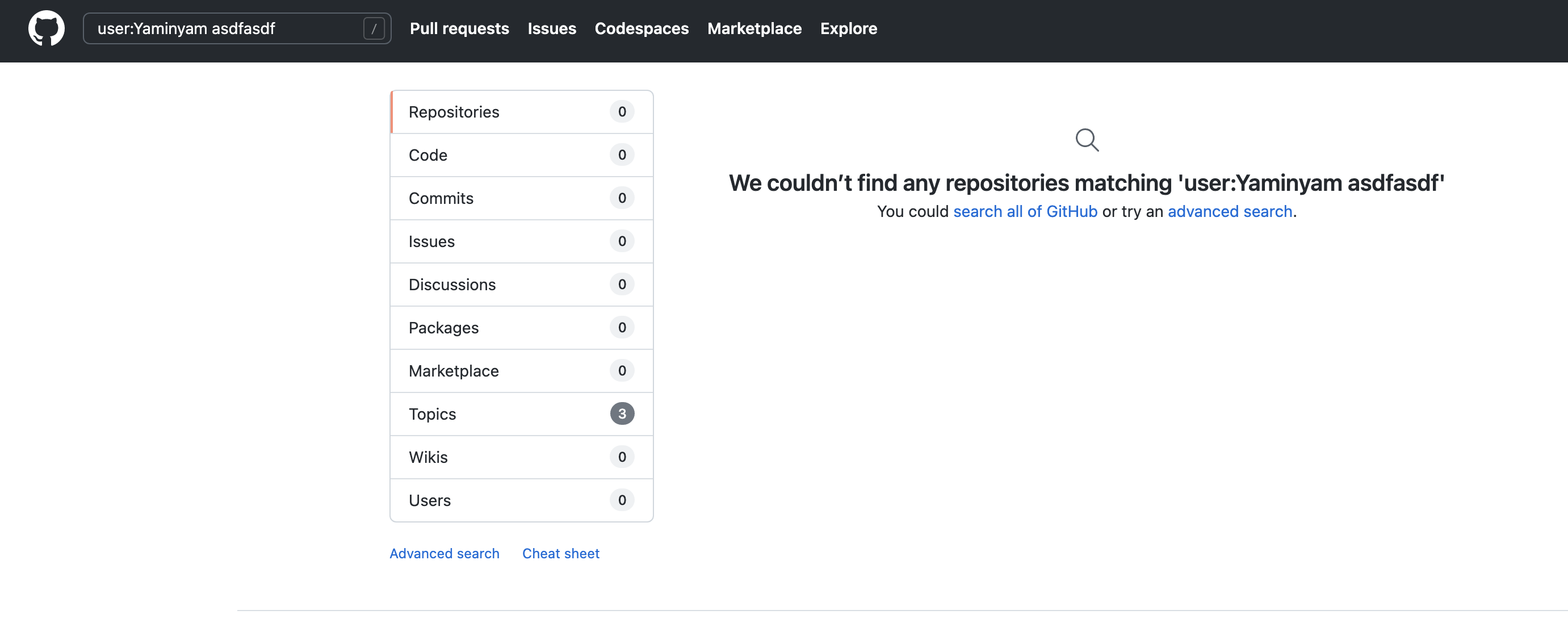
Task: Open 'advanced search' link in the message
Action: 1230,211
